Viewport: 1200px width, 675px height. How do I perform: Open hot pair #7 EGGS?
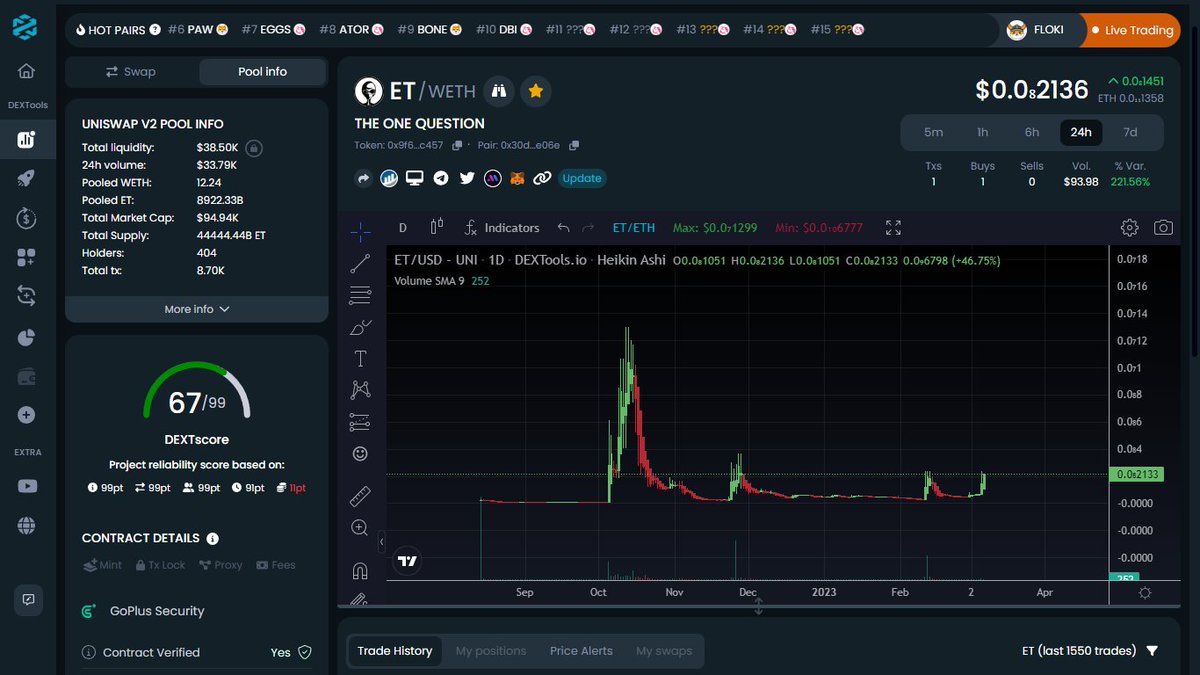[273, 30]
